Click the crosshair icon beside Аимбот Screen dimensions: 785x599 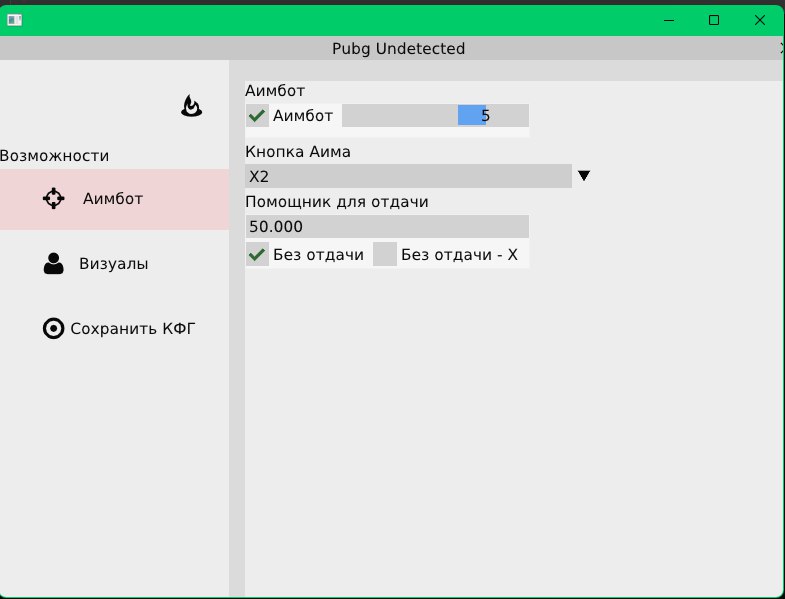tap(53, 198)
